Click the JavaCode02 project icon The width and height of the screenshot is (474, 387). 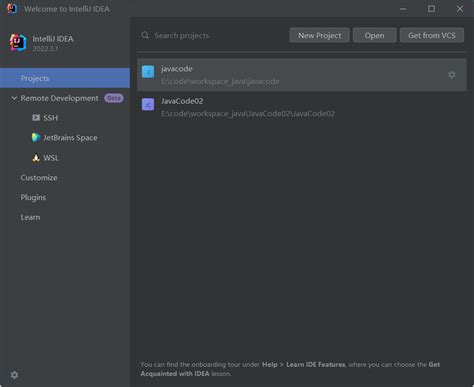(148, 104)
